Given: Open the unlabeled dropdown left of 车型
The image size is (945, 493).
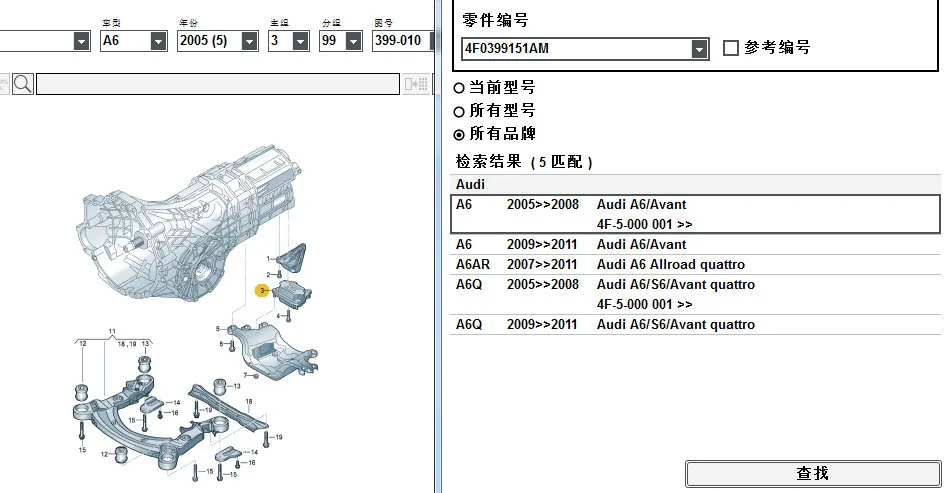Looking at the screenshot, I should pyautogui.click(x=81, y=41).
